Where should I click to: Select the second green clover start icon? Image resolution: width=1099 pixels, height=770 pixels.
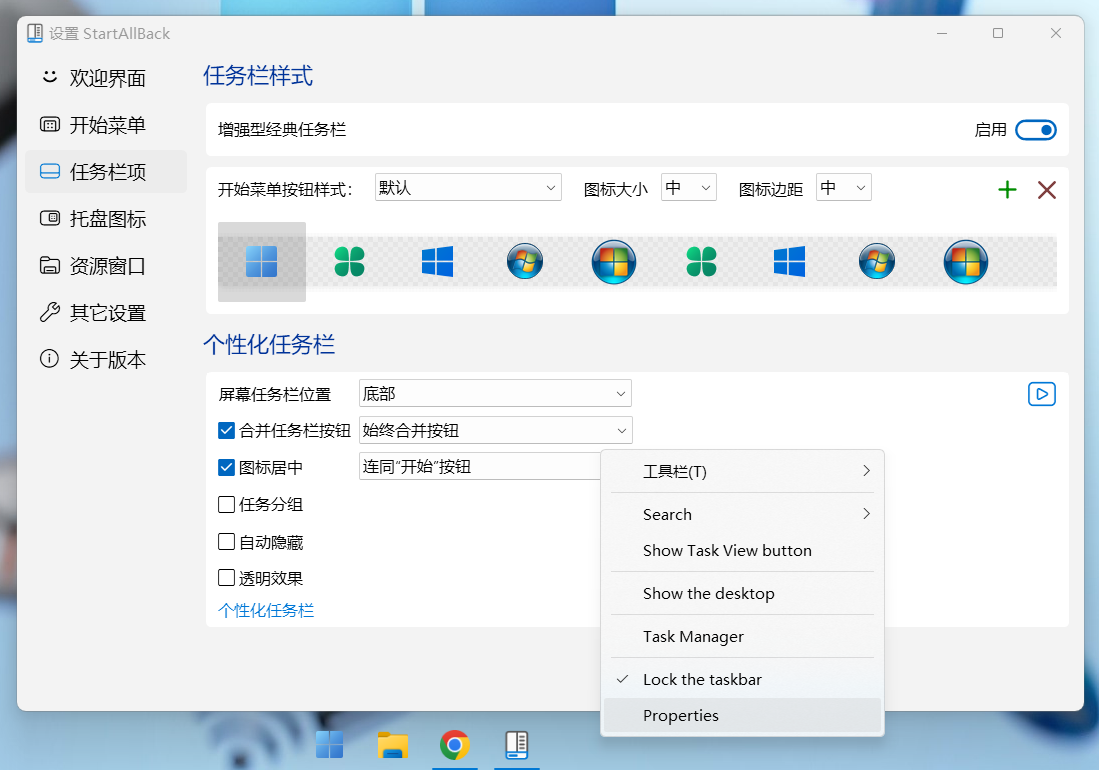tap(701, 262)
